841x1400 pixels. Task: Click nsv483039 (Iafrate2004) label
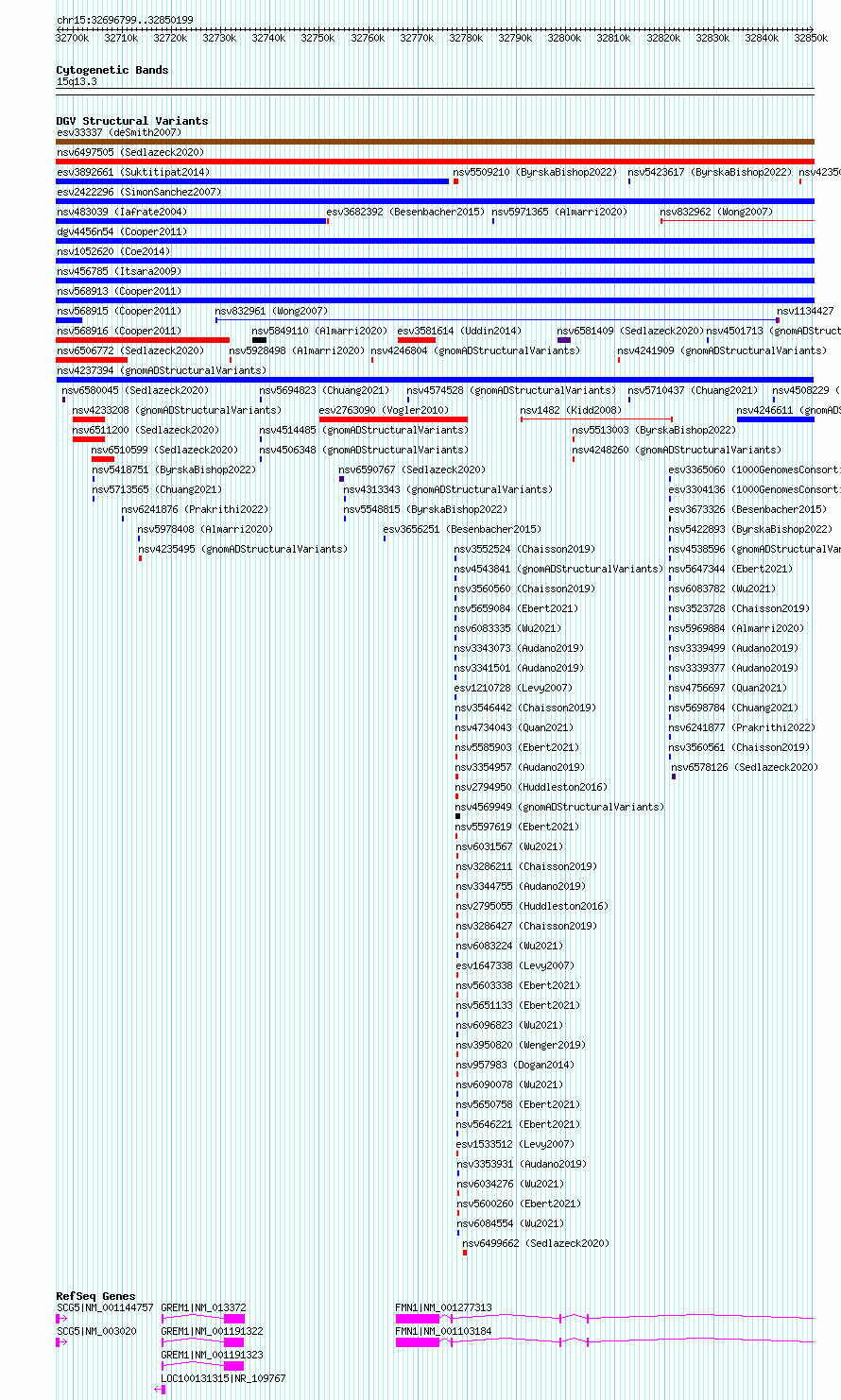122,212
